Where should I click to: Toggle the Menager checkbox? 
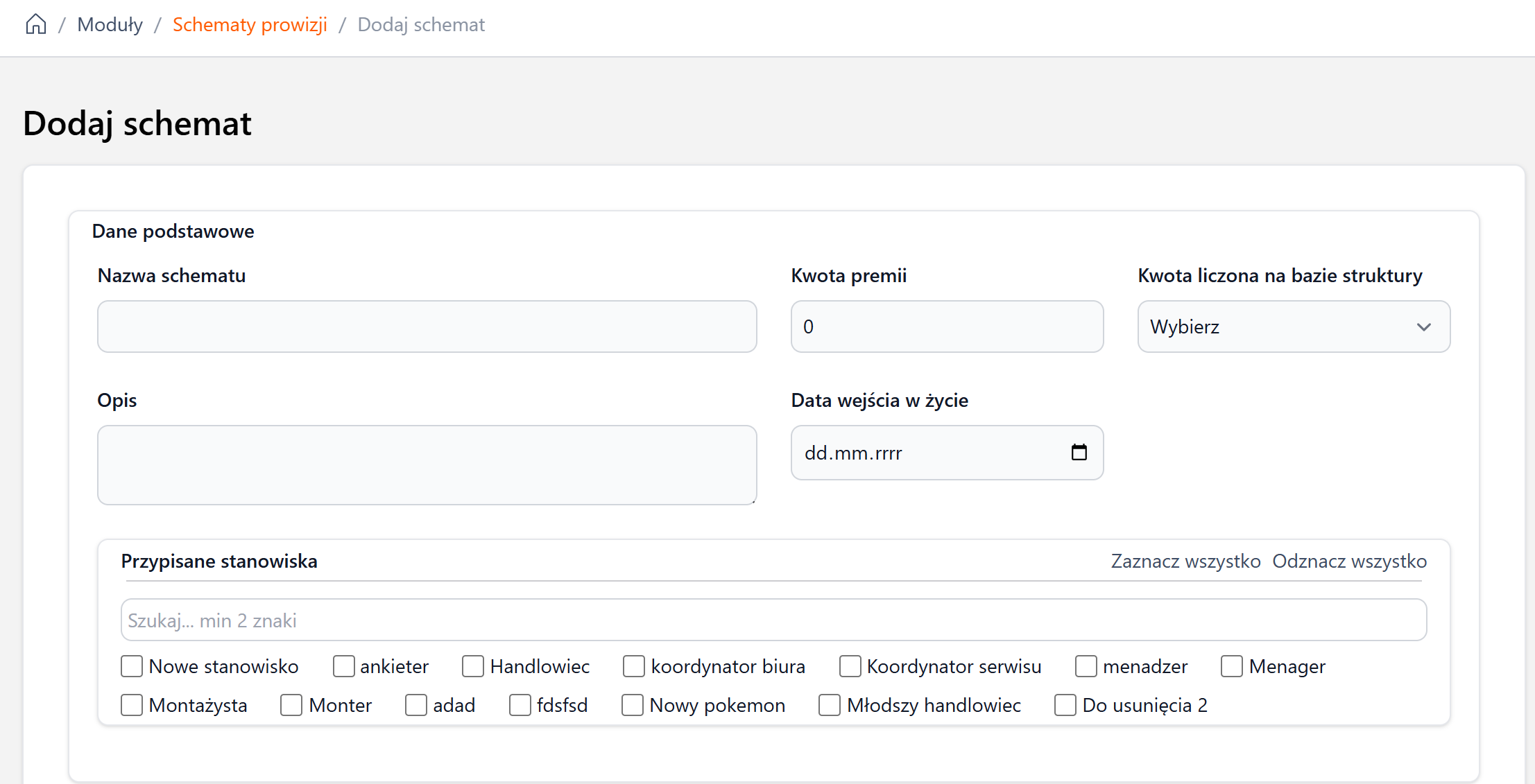1232,666
